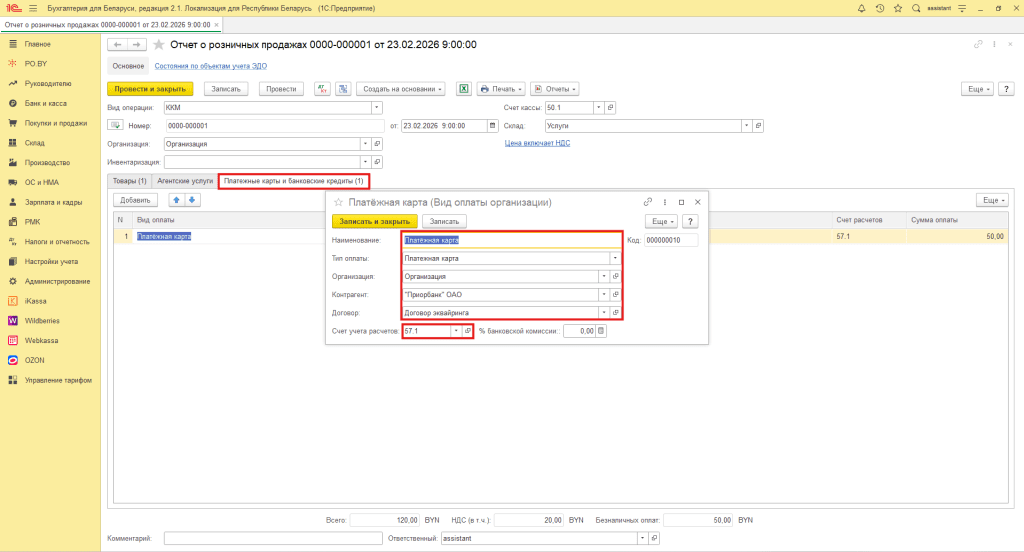Open the notifications bell in the top bar
This screenshot has width=1024, height=552.
coord(861,8)
